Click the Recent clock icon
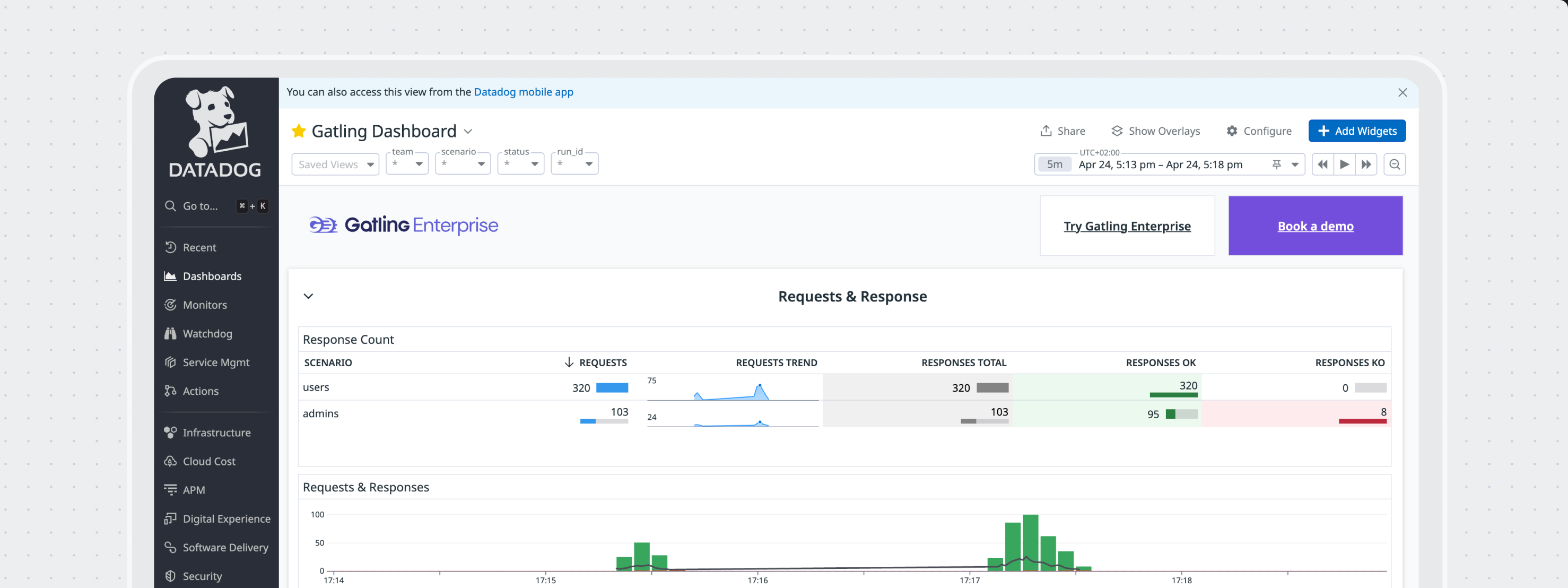 [x=170, y=247]
